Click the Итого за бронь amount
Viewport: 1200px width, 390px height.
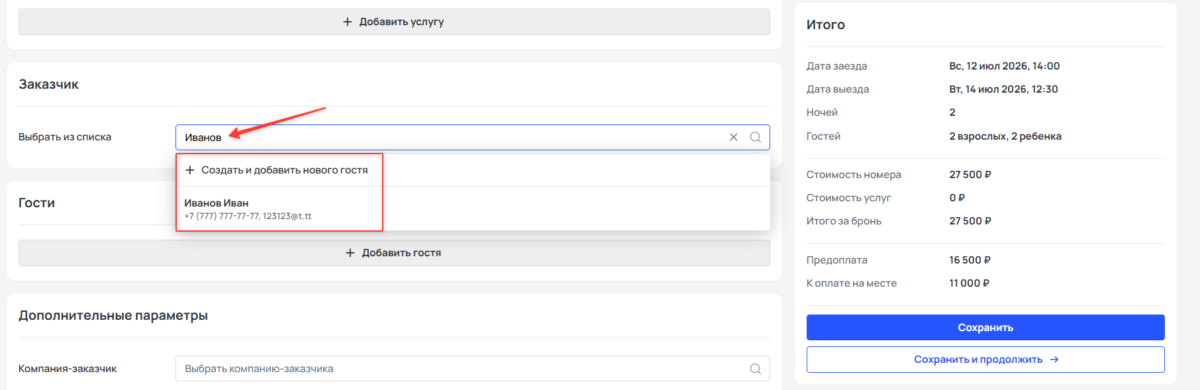[970, 220]
